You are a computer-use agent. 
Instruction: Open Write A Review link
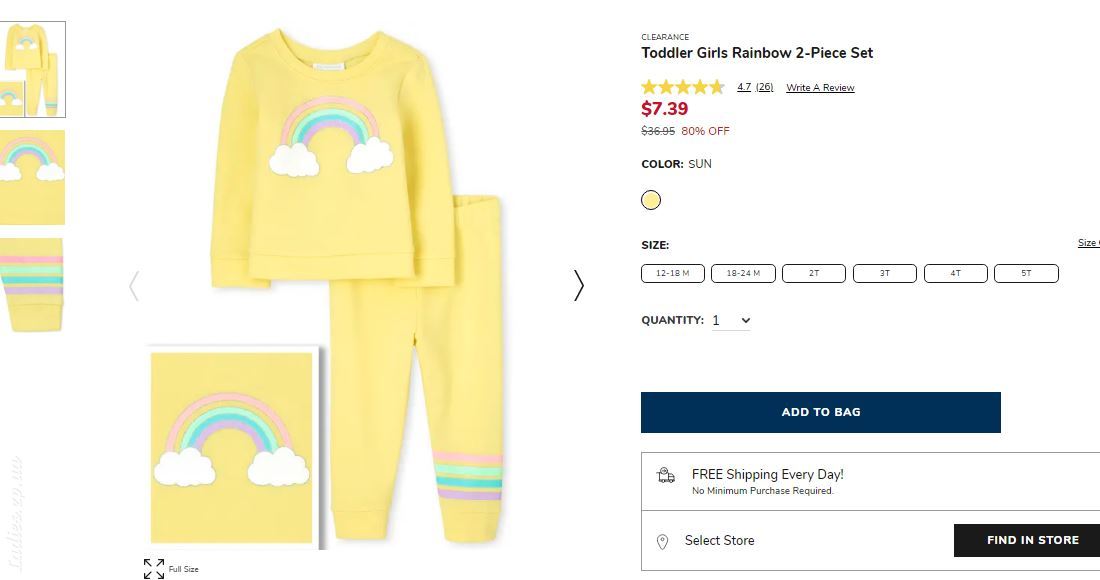820,88
